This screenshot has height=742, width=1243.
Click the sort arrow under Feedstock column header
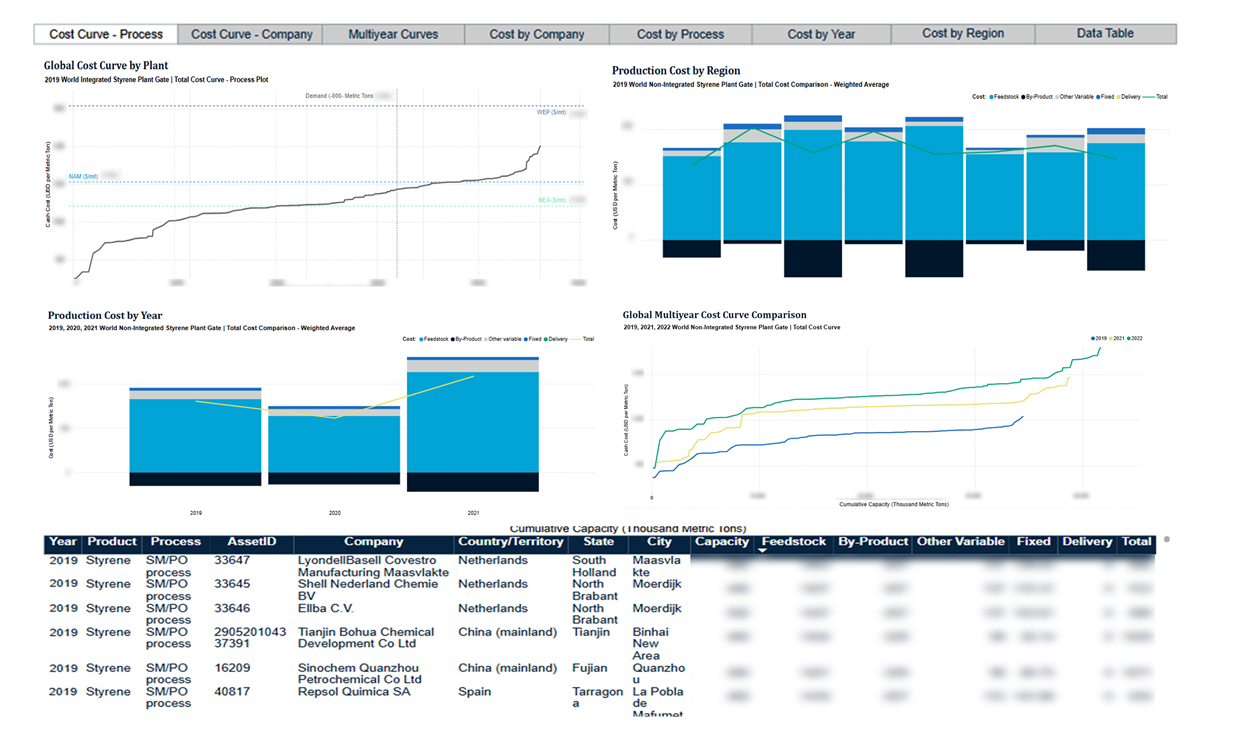763,551
